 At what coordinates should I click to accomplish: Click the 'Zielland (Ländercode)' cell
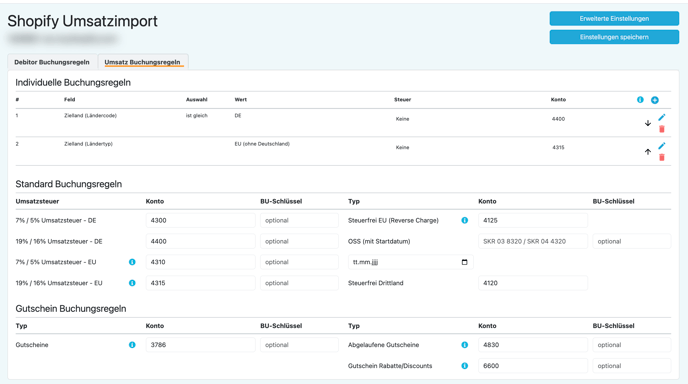[x=90, y=115]
